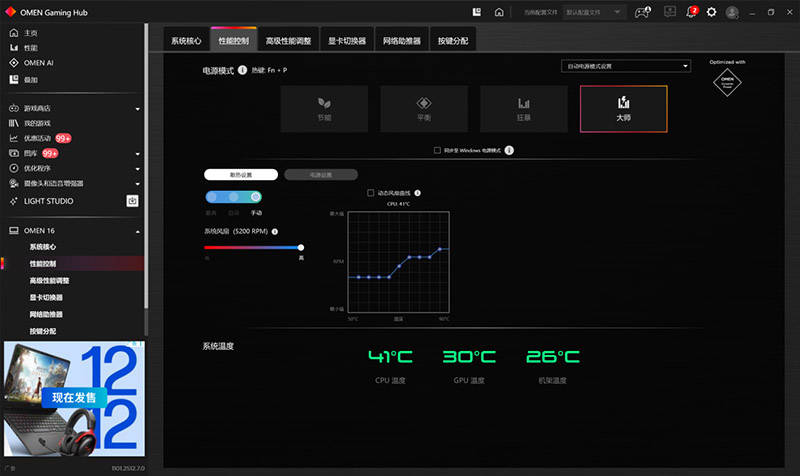800x476 pixels.
Task: Collapse the OMEN 16 sidebar section
Action: (x=138, y=231)
